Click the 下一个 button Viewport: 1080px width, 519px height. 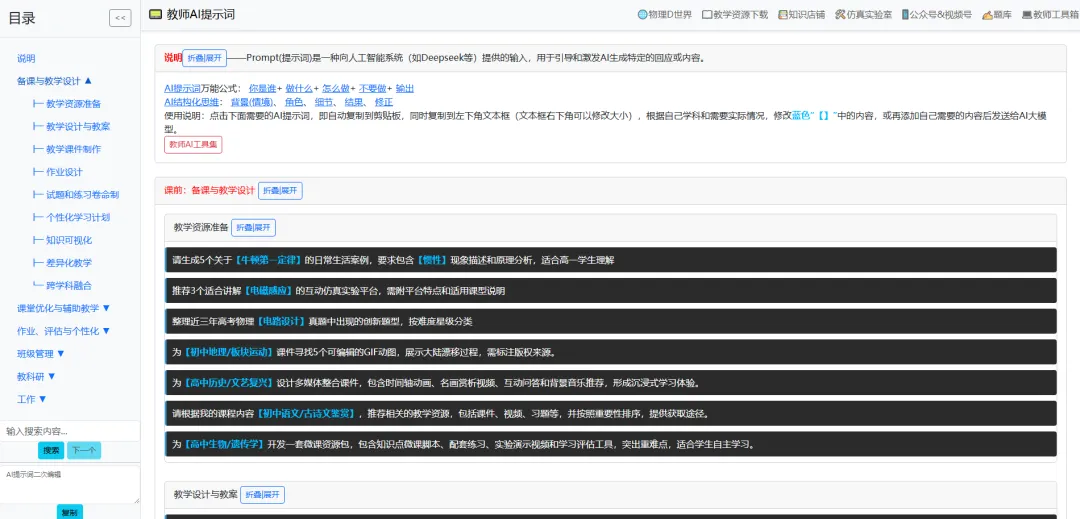pos(84,450)
